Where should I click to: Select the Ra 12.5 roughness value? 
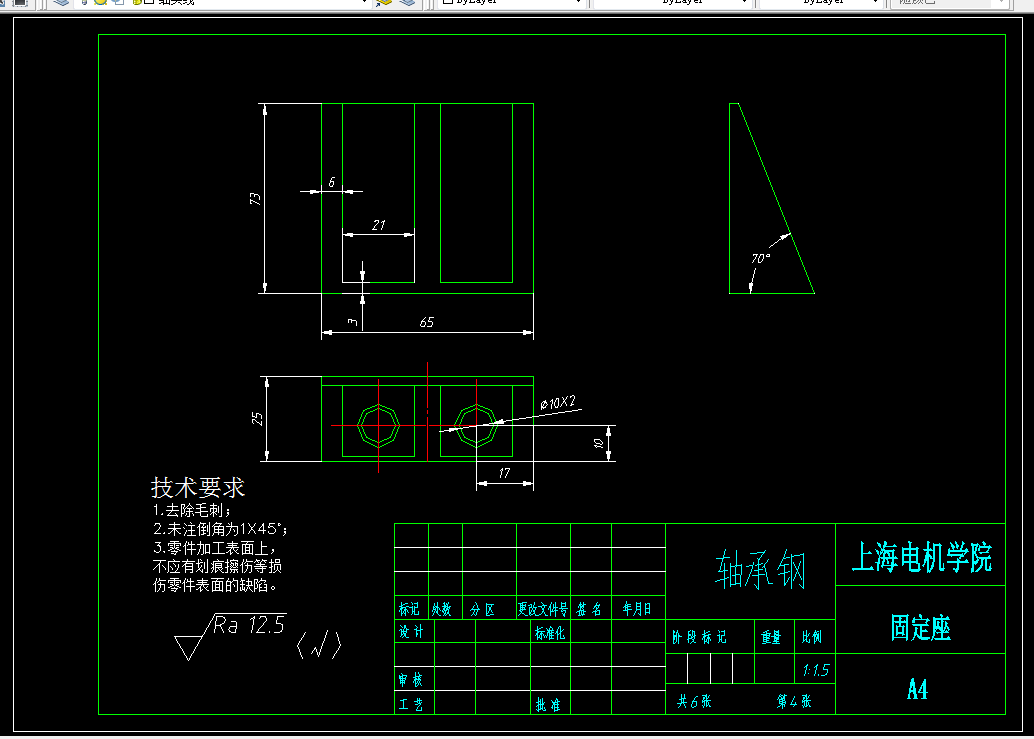(x=249, y=625)
